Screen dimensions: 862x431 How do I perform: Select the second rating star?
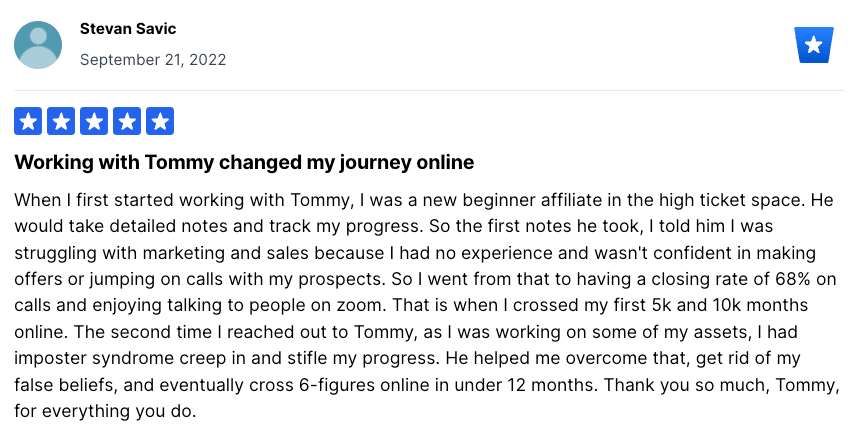coord(61,121)
